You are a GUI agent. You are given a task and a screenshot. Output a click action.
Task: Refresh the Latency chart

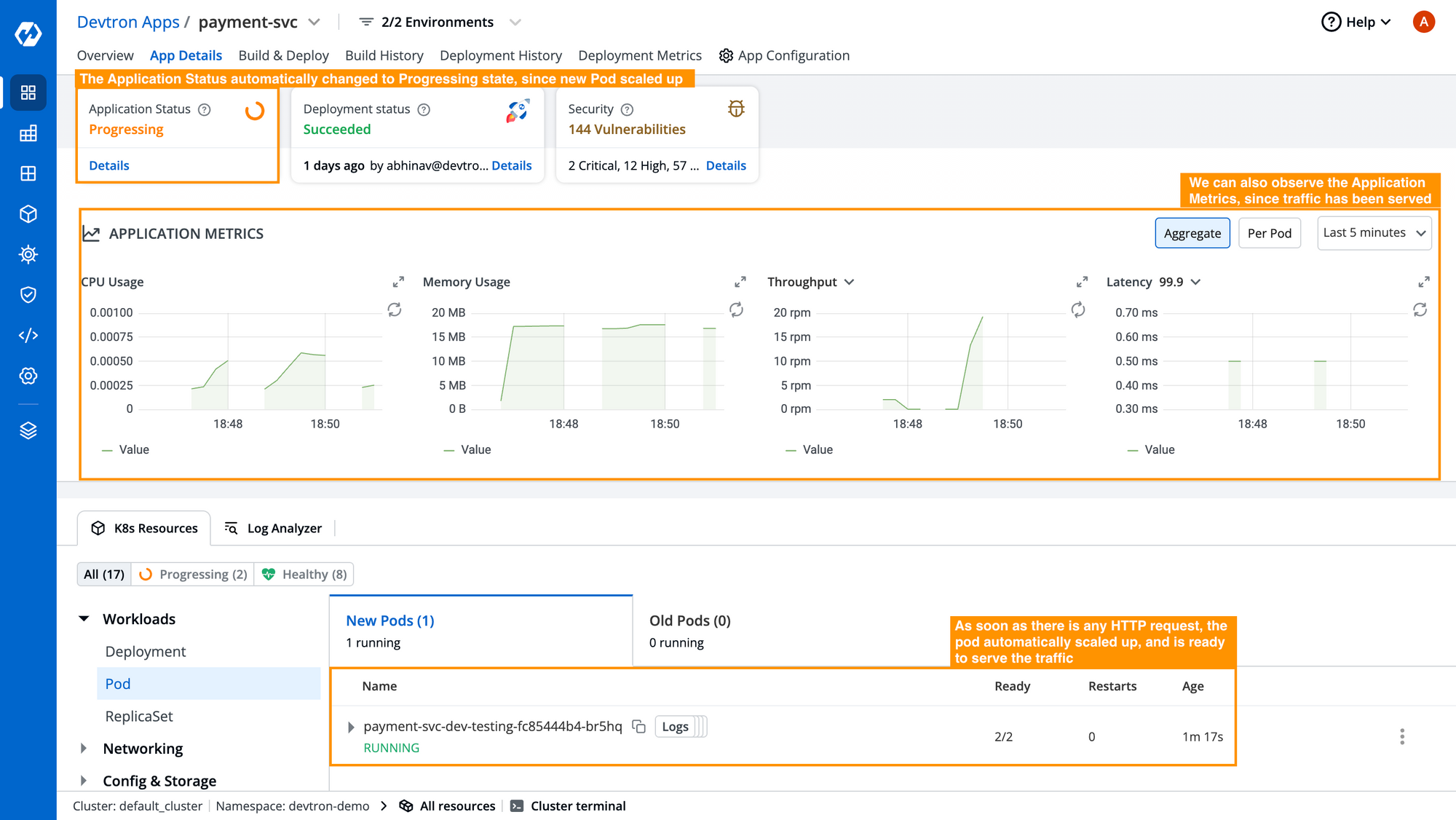[x=1420, y=310]
